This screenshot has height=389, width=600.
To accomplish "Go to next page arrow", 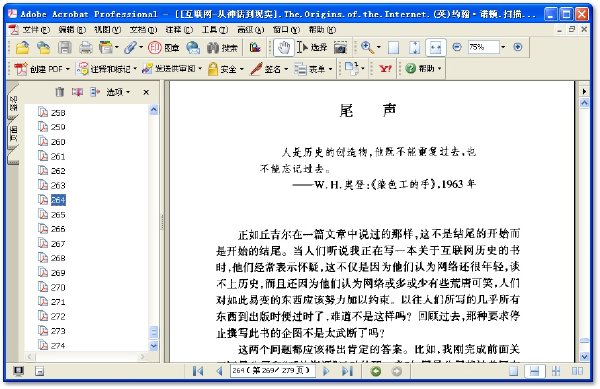I will 326,371.
